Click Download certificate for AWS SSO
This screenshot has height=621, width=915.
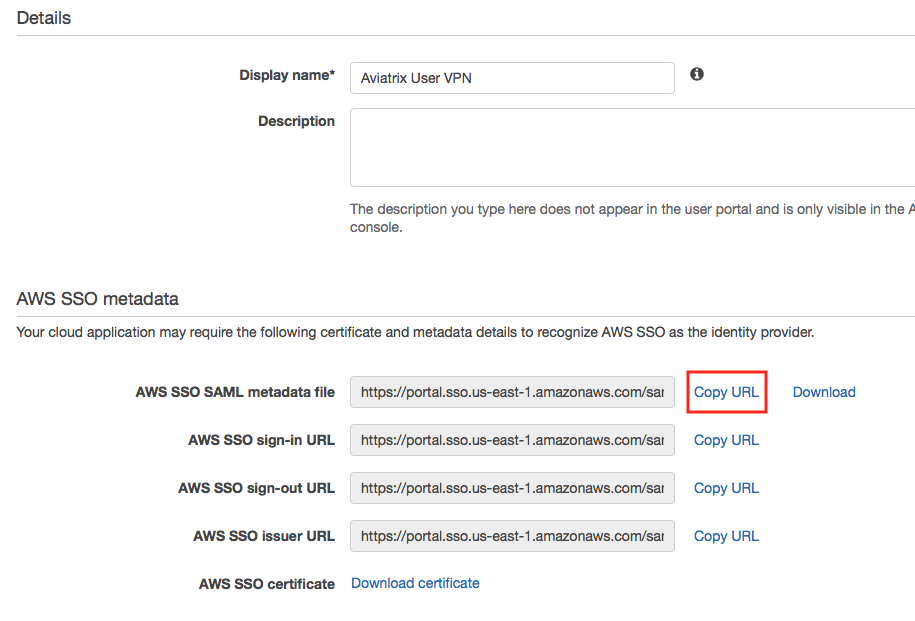(415, 583)
